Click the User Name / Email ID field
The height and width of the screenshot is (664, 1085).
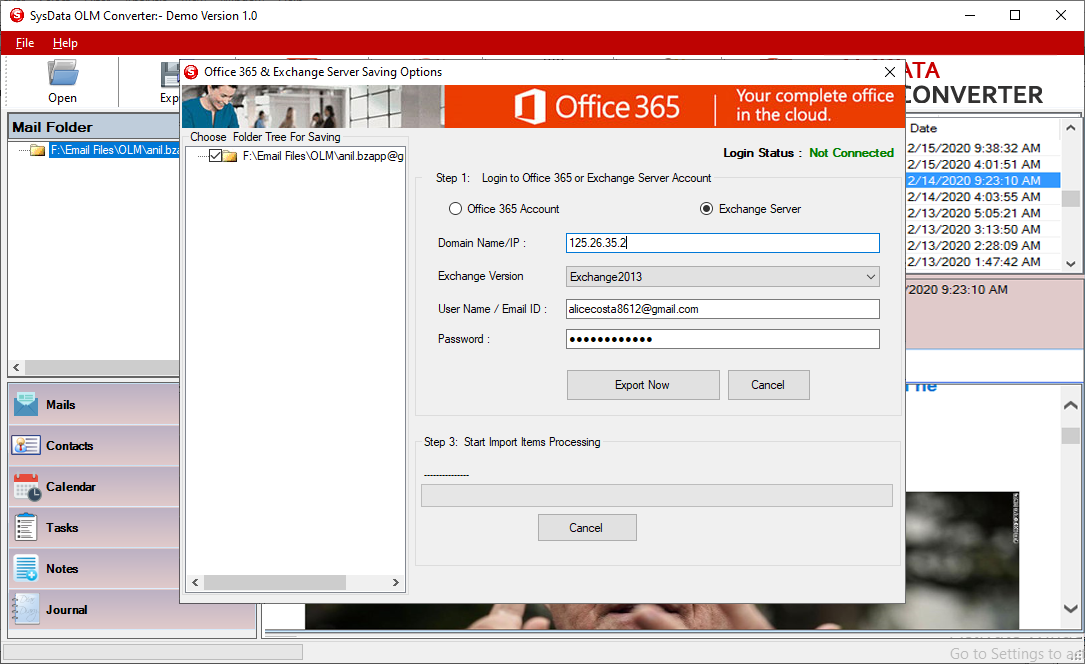722,309
